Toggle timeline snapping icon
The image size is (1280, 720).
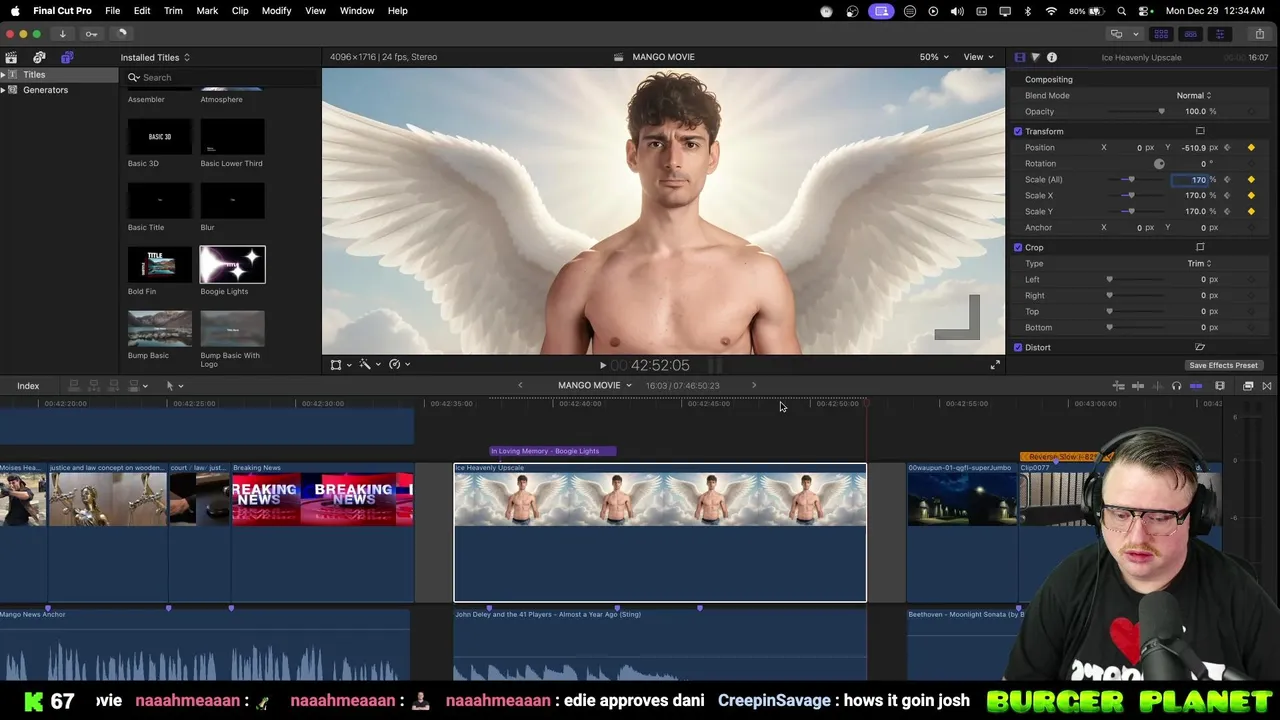[x=1195, y=386]
